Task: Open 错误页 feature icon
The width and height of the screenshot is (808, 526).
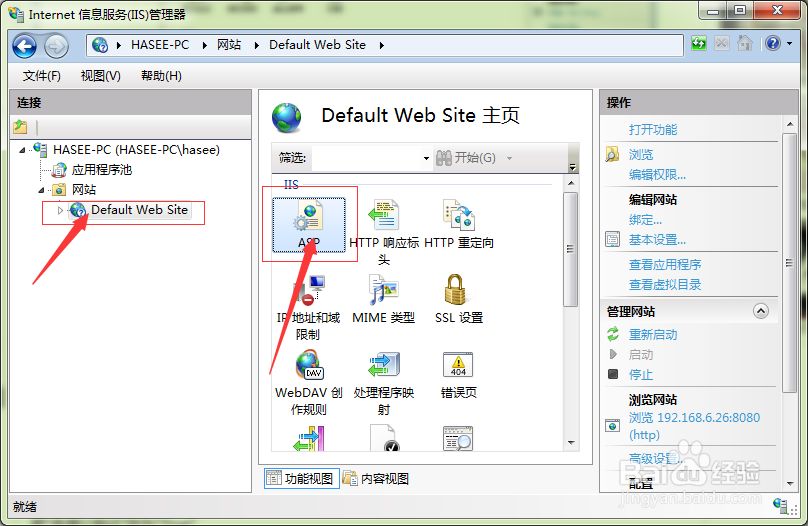Action: pos(459,375)
